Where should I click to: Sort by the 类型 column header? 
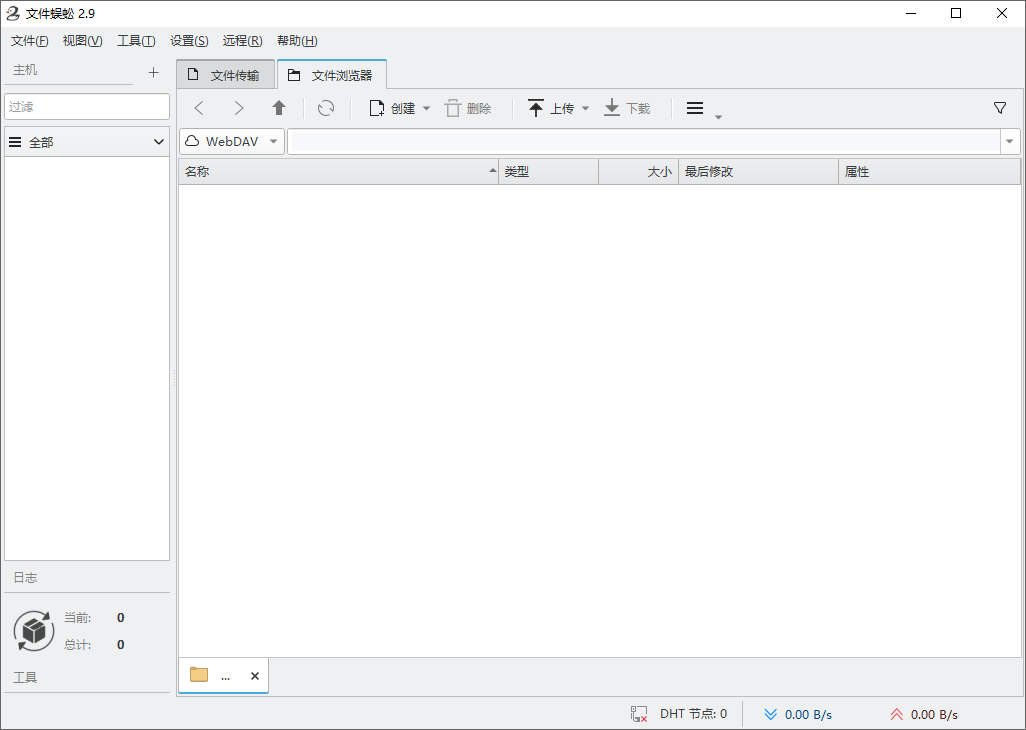(548, 171)
